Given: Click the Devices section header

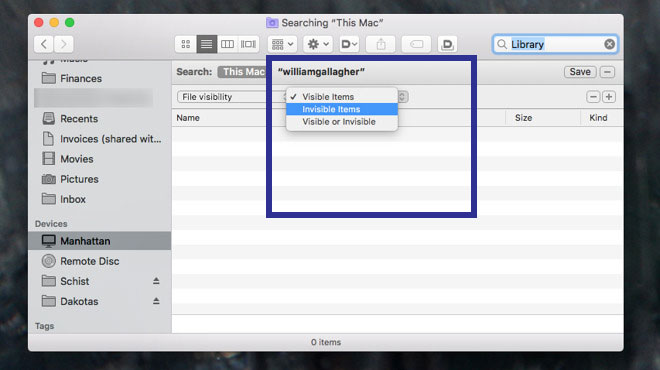Looking at the screenshot, I should coord(51,224).
